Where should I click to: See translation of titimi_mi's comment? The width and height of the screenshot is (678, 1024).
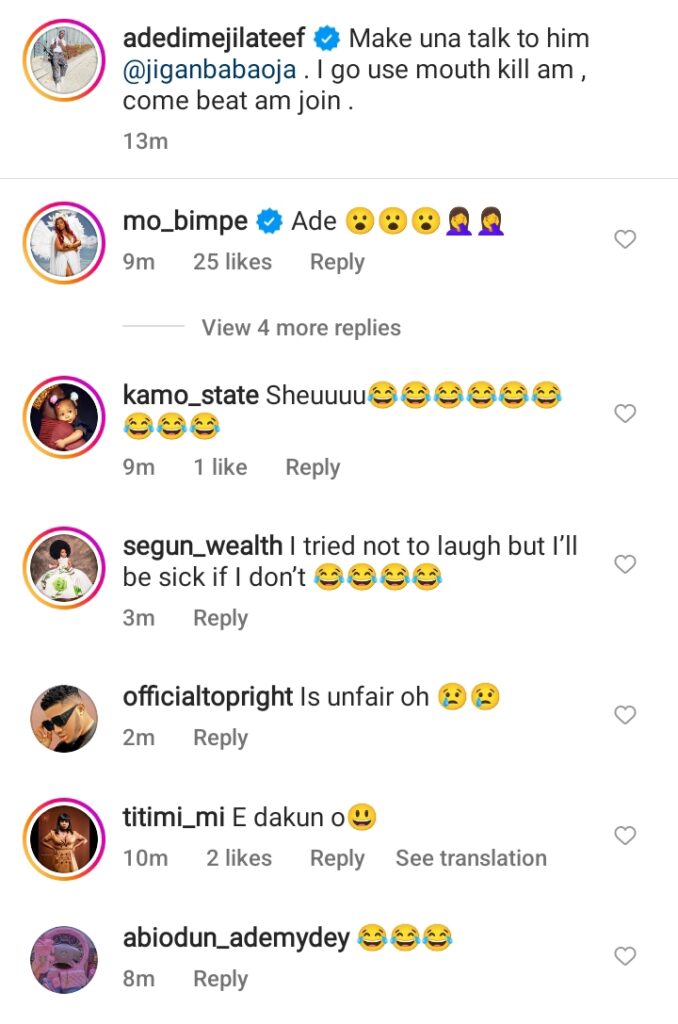tap(471, 858)
